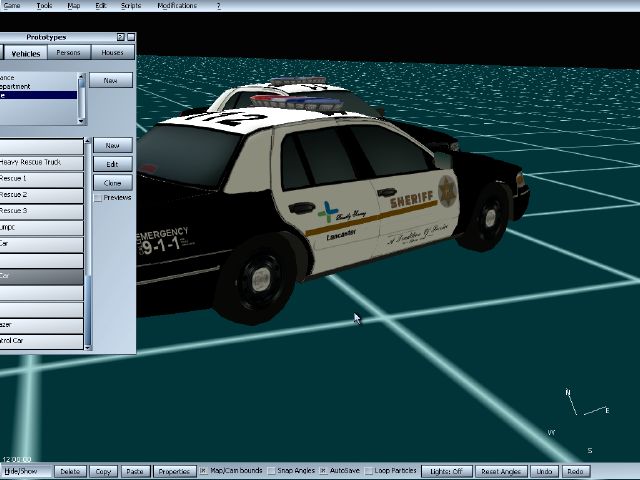Select the 'ance' category in top list
This screenshot has width=640, height=480.
(x=38, y=78)
